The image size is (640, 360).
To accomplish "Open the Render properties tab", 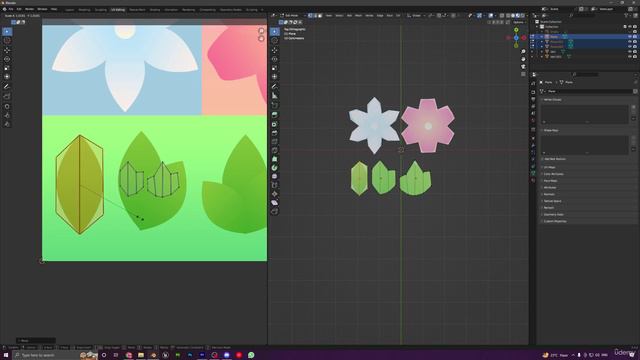I will pyautogui.click(x=533, y=92).
